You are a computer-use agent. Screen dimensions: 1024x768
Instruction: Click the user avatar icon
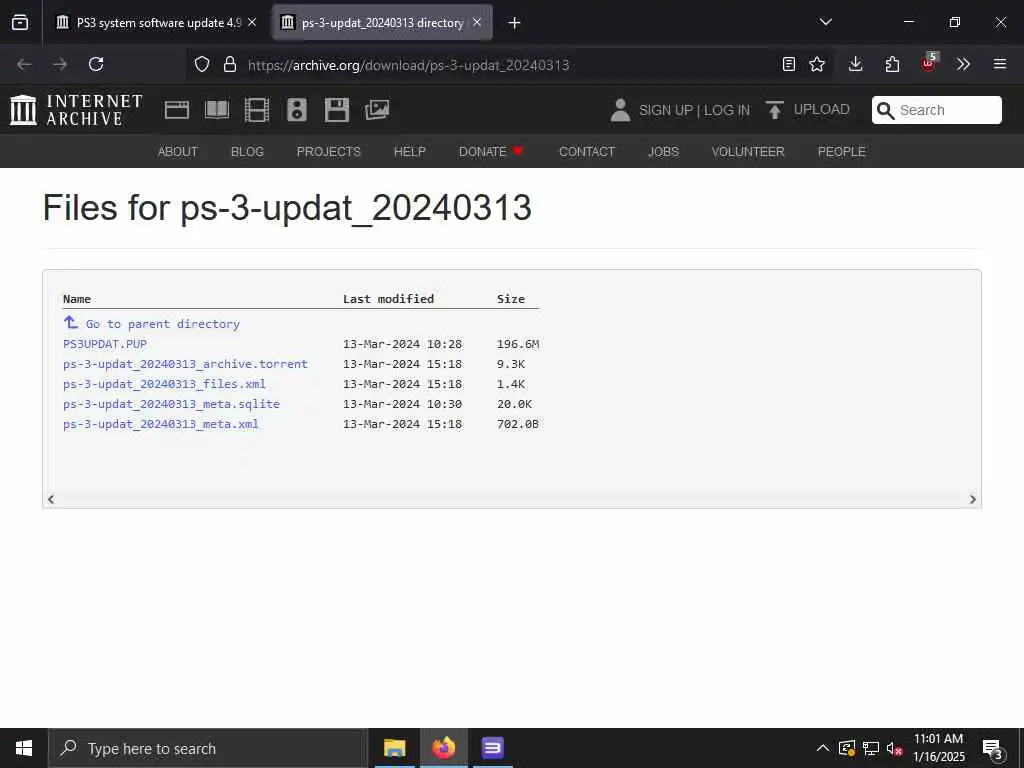point(620,110)
